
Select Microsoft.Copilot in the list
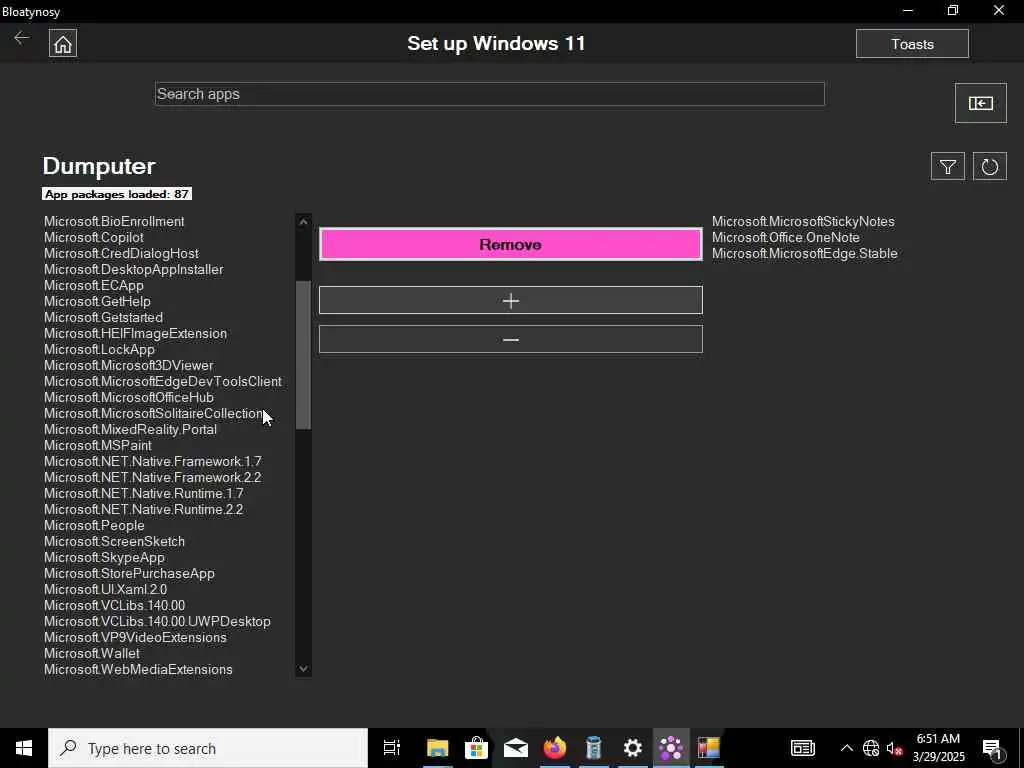pos(94,238)
